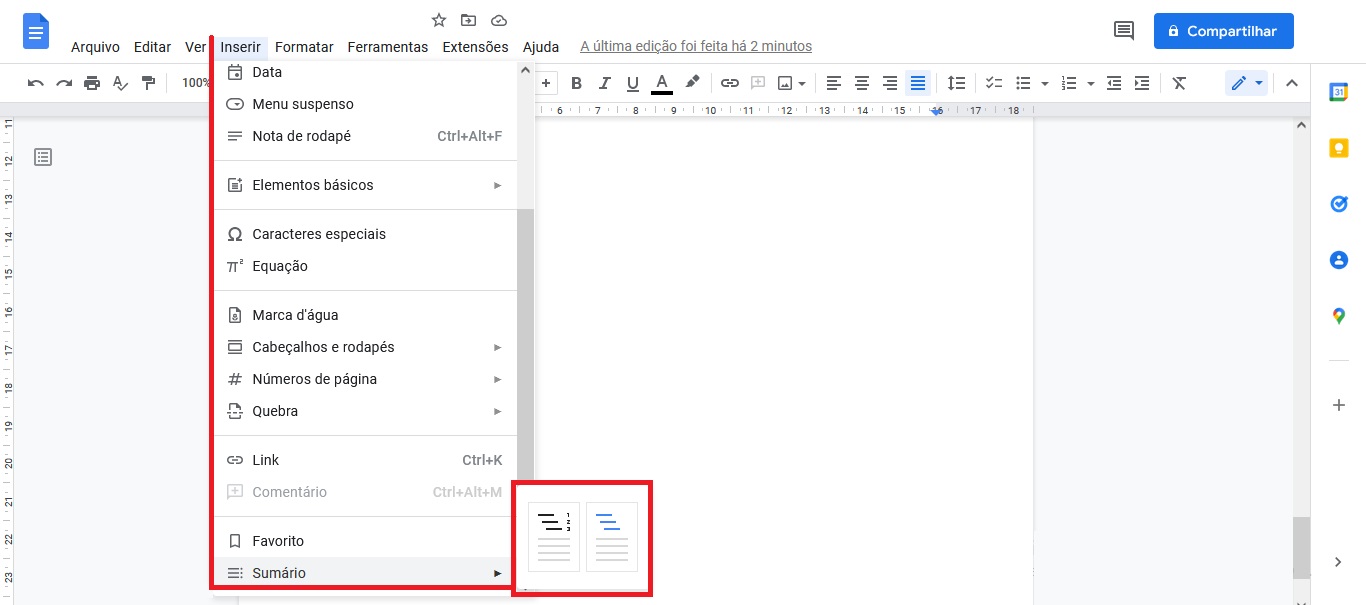Click the Bold formatting icon
The width and height of the screenshot is (1366, 605).
click(x=576, y=83)
